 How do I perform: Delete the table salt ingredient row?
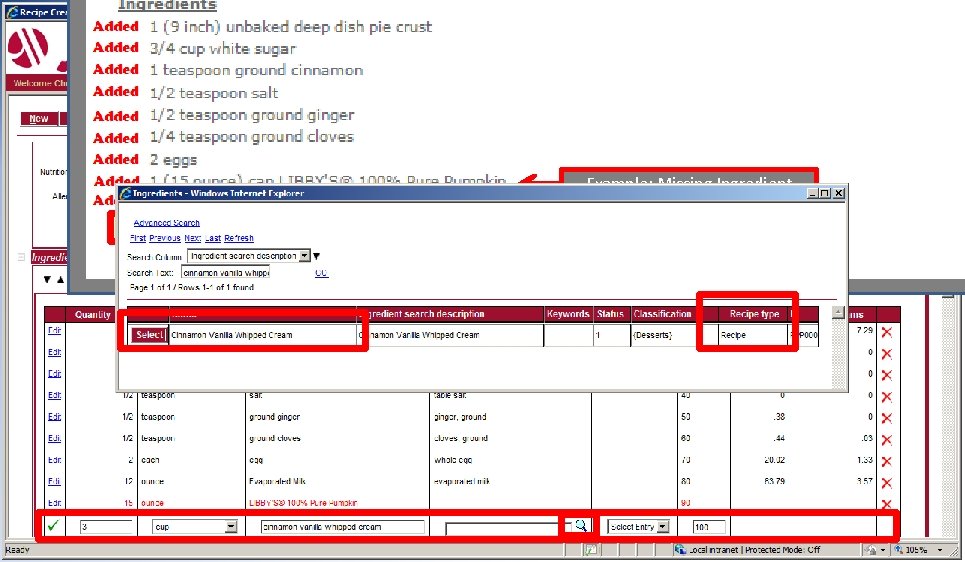click(887, 397)
